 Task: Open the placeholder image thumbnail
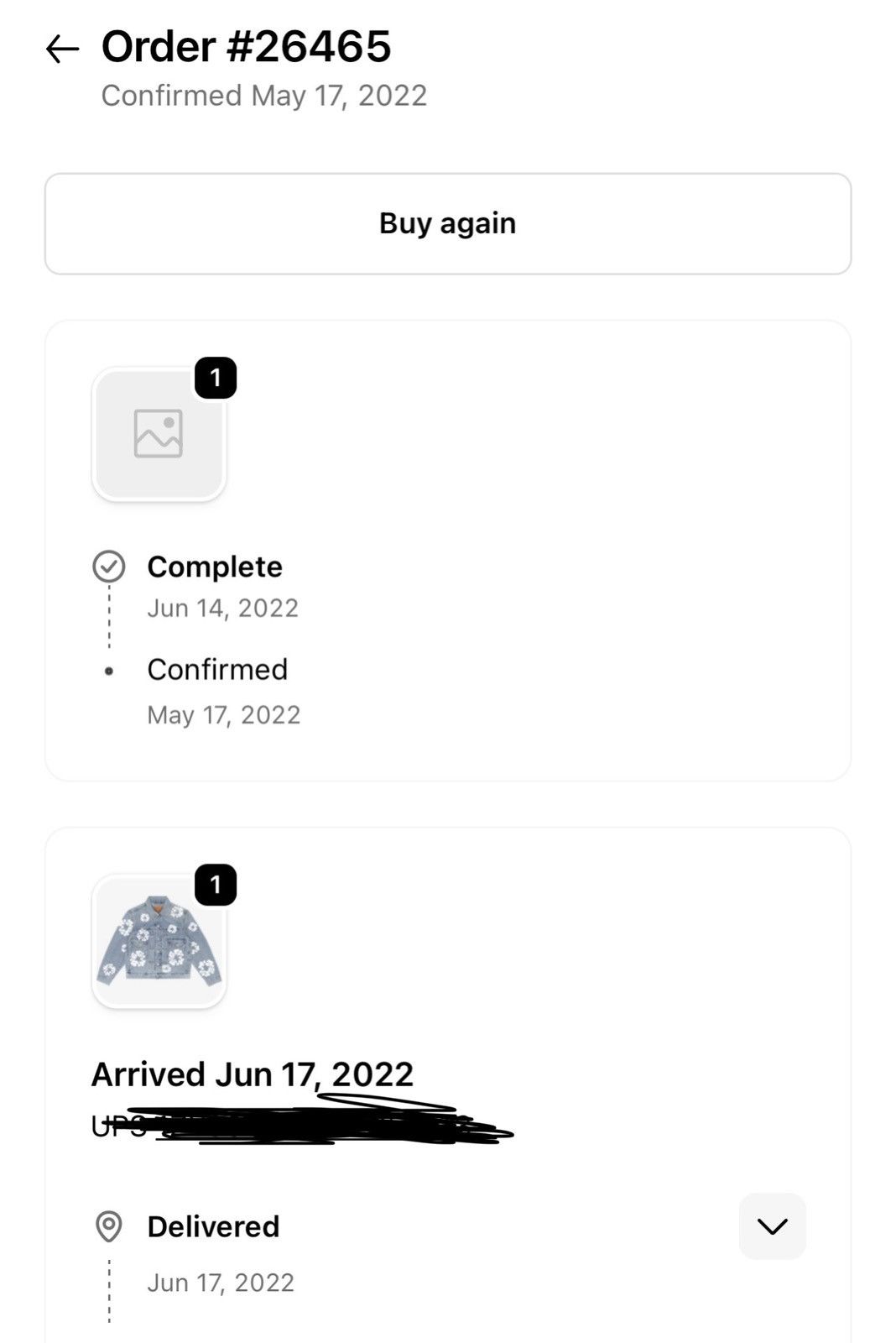[x=159, y=434]
